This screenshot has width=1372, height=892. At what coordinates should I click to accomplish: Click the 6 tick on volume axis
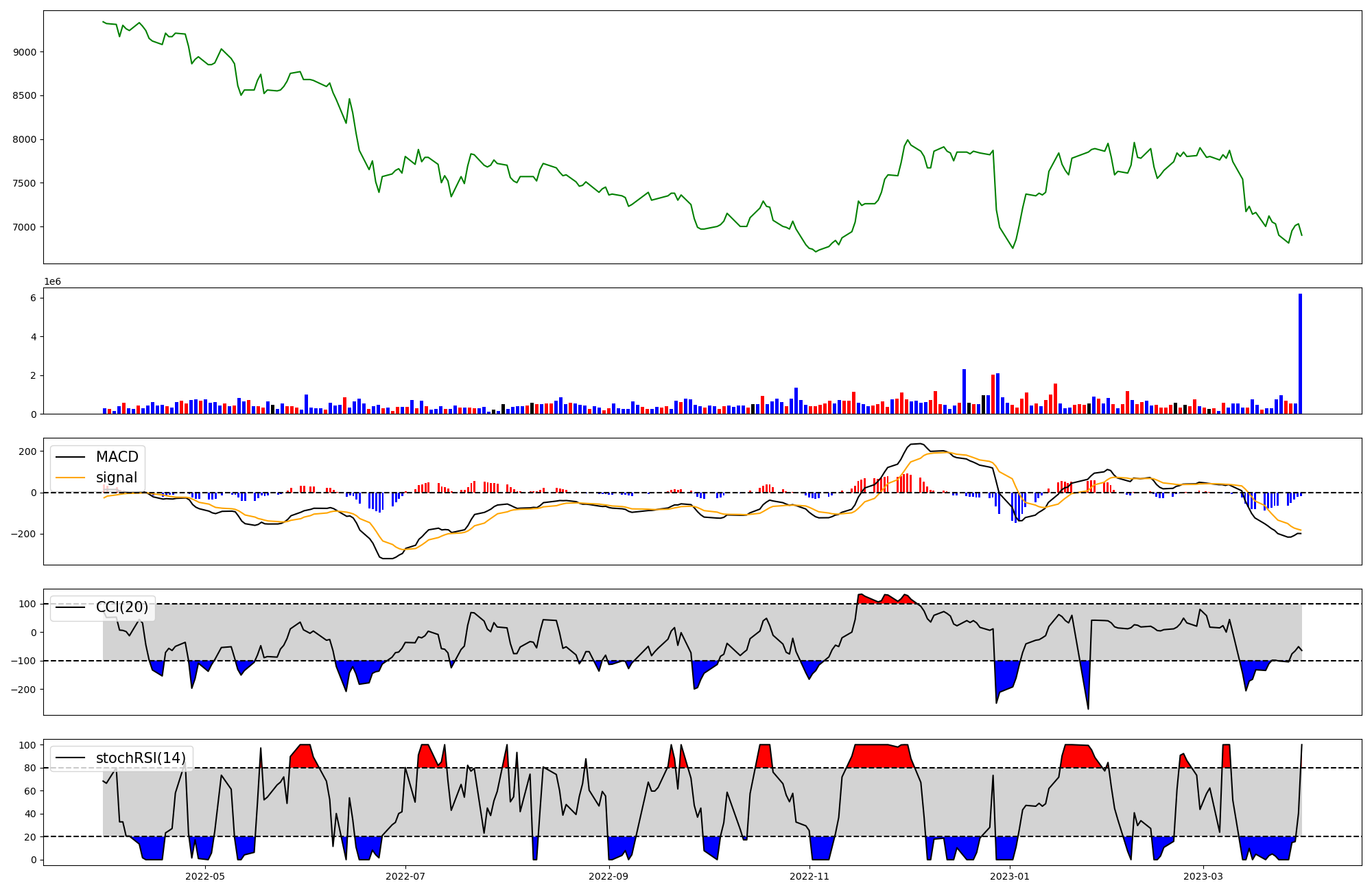(33, 298)
